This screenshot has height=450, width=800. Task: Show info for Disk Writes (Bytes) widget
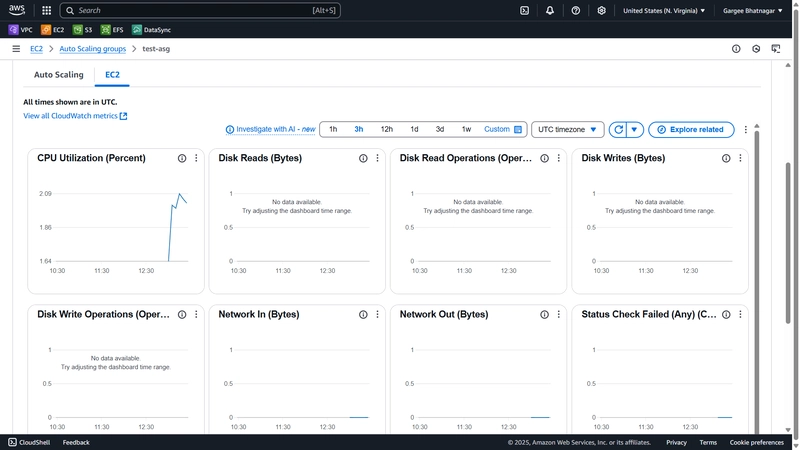tap(726, 158)
